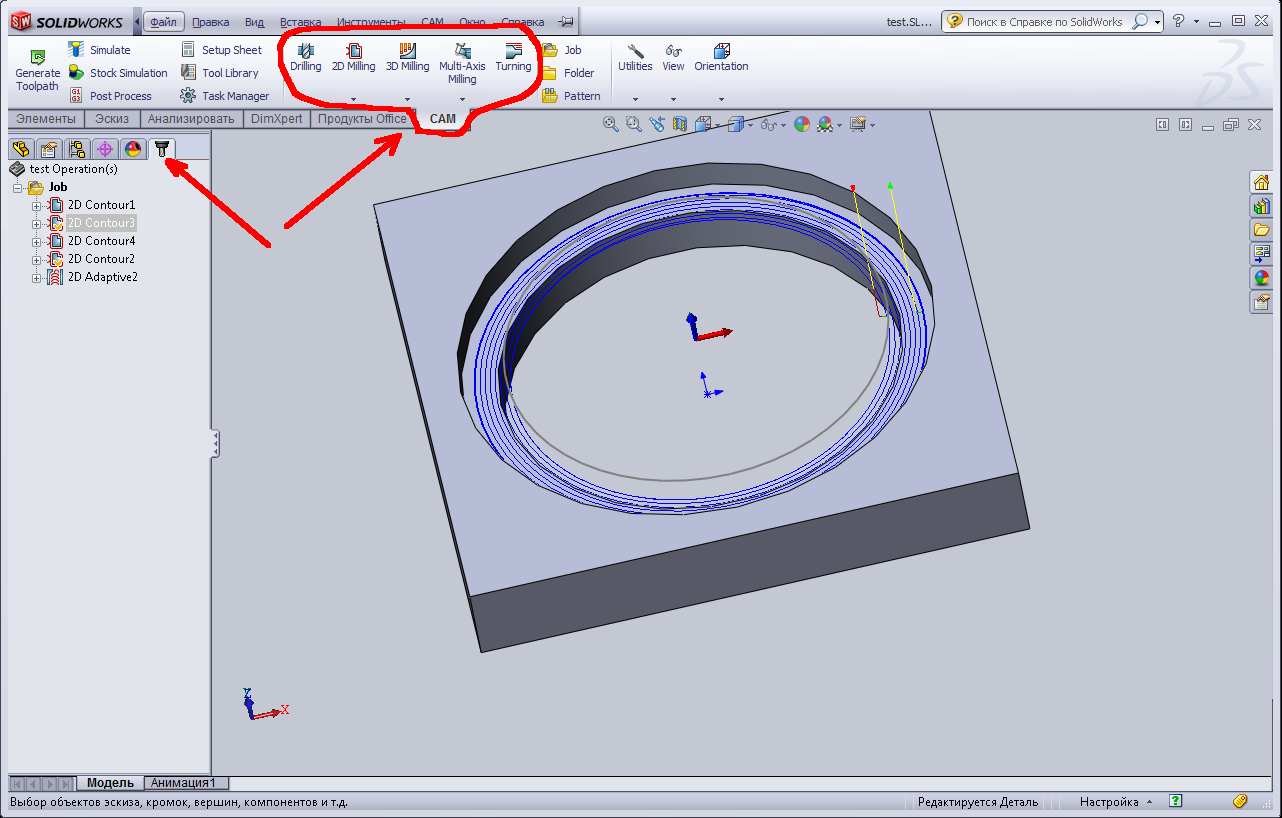Open the View Palette pane
1282x818 pixels.
point(1261,254)
